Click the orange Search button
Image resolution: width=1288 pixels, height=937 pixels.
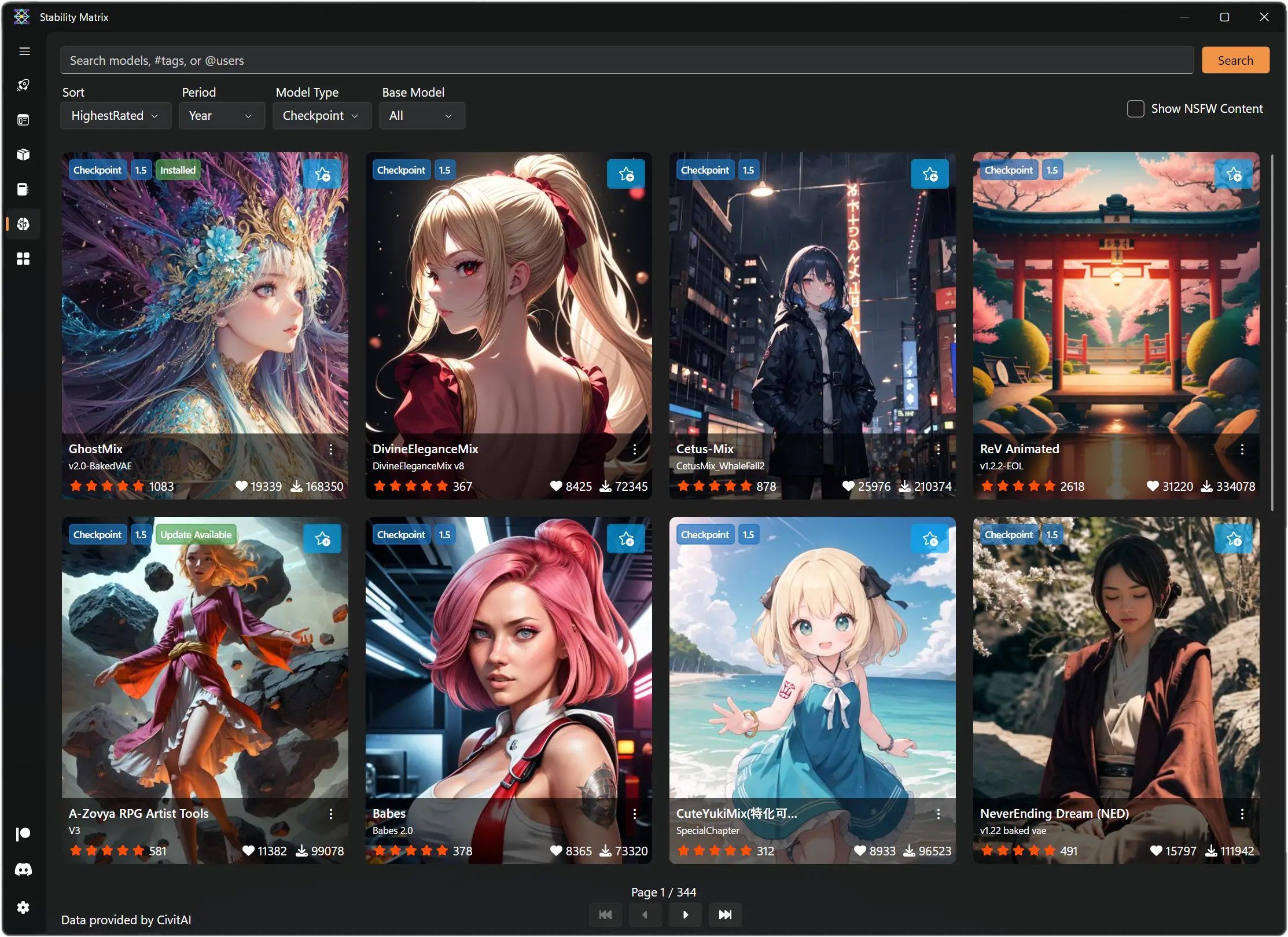click(1235, 60)
